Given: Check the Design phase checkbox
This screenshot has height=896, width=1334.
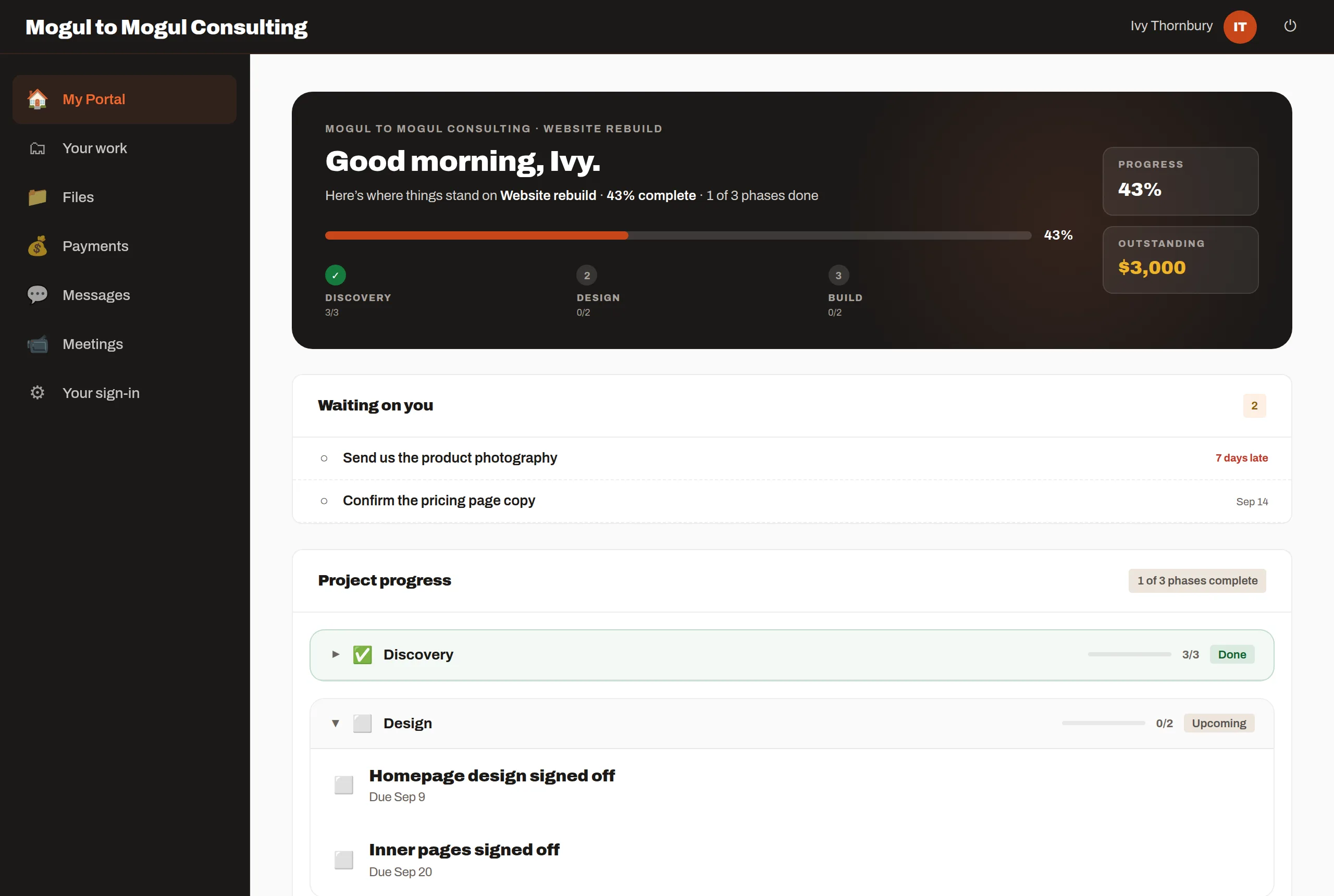Looking at the screenshot, I should pyautogui.click(x=362, y=723).
